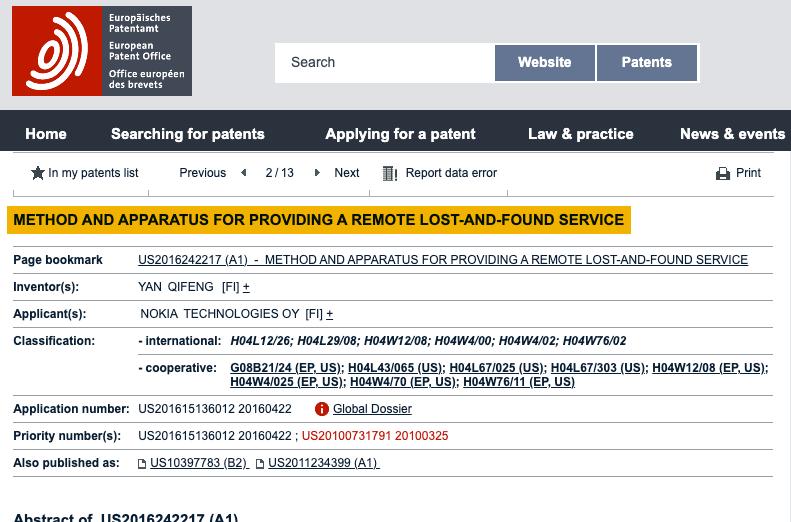Image resolution: width=791 pixels, height=522 pixels.
Task: Expand inventor details with plus sign
Action: (x=246, y=288)
